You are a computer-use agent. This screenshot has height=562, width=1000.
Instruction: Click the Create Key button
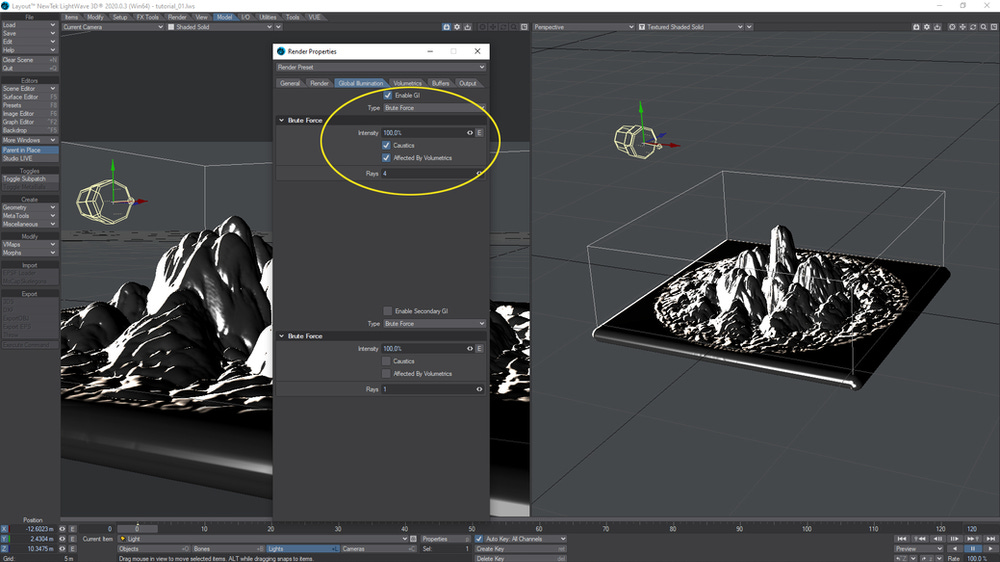(520, 549)
